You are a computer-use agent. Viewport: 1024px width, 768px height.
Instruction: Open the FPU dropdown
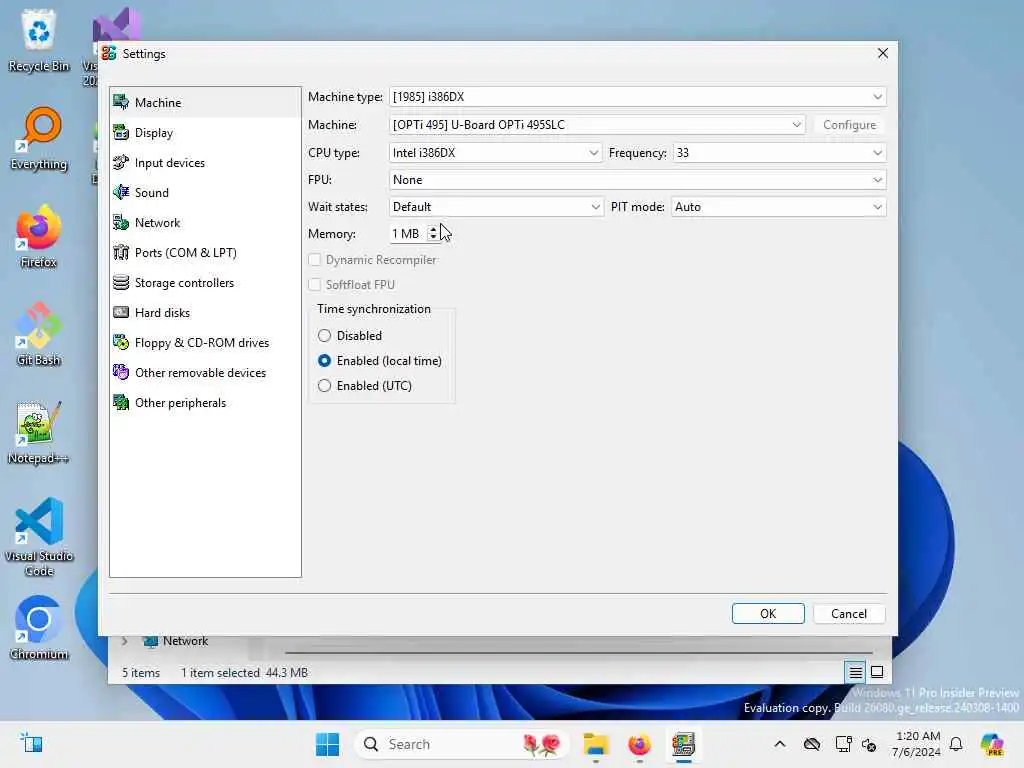pyautogui.click(x=637, y=180)
